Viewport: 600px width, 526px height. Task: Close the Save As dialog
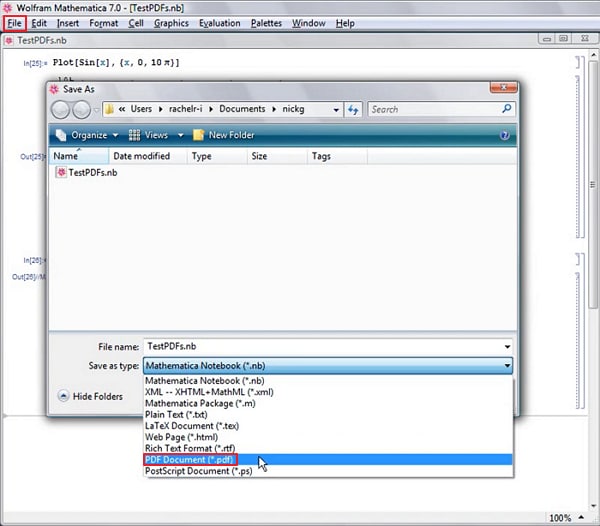504,88
